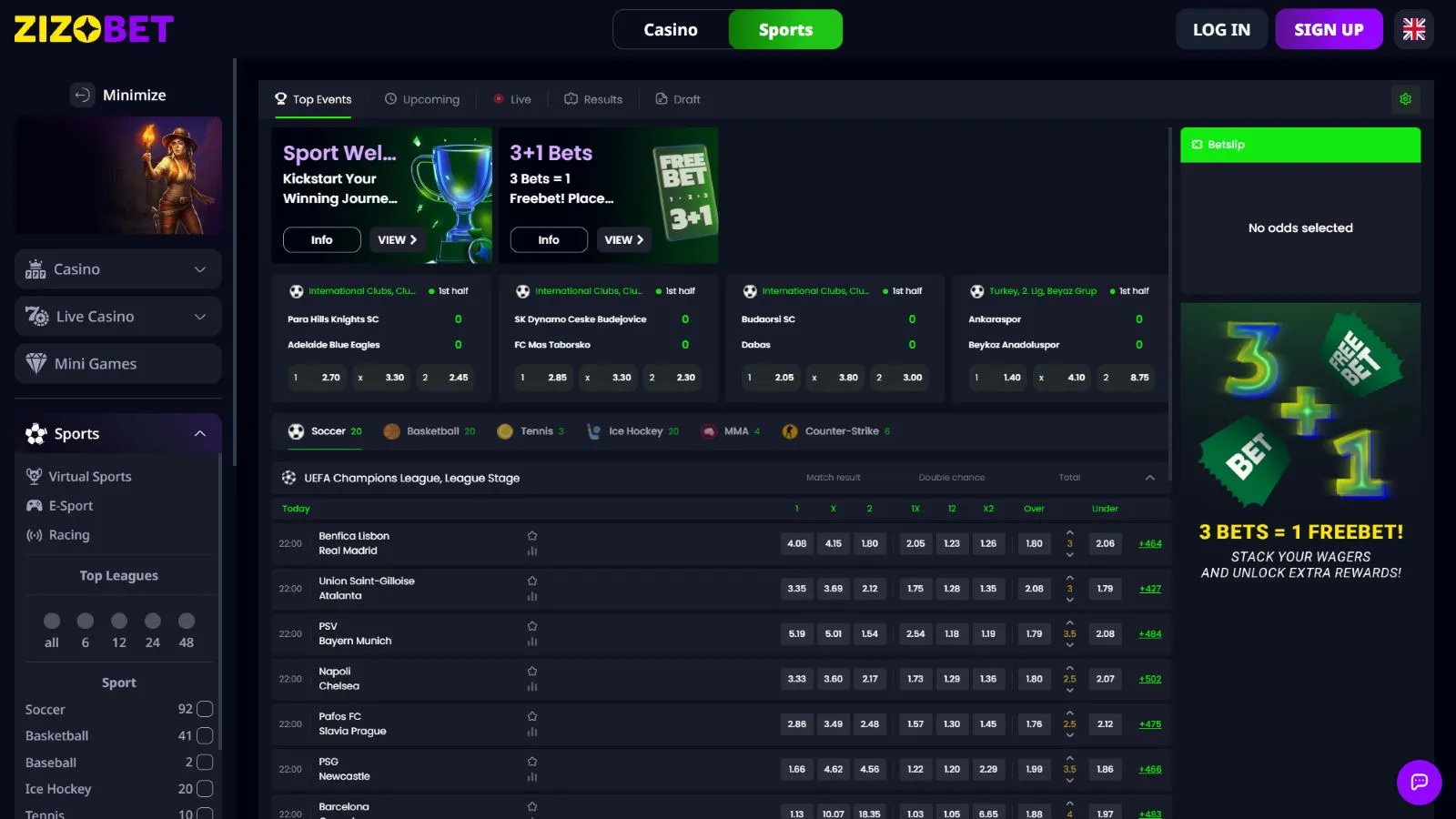The image size is (1456, 819).
Task: Click the Minimize sidebar arrow icon
Action: [x=82, y=95]
